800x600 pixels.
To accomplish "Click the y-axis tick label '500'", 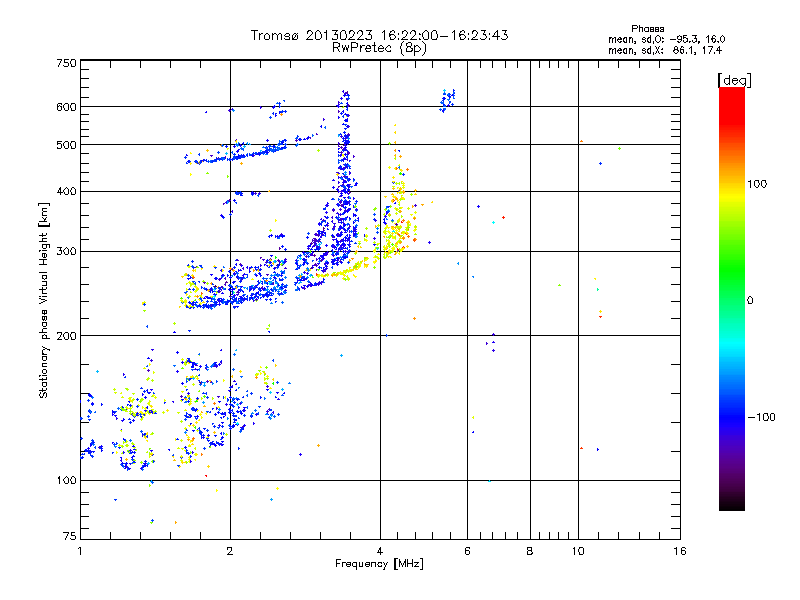I will (x=66, y=145).
